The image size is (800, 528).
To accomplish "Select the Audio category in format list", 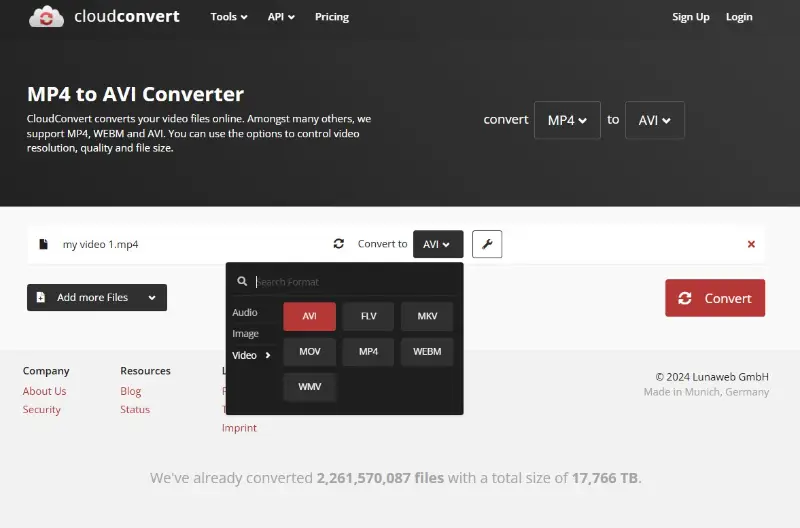I will click(245, 313).
